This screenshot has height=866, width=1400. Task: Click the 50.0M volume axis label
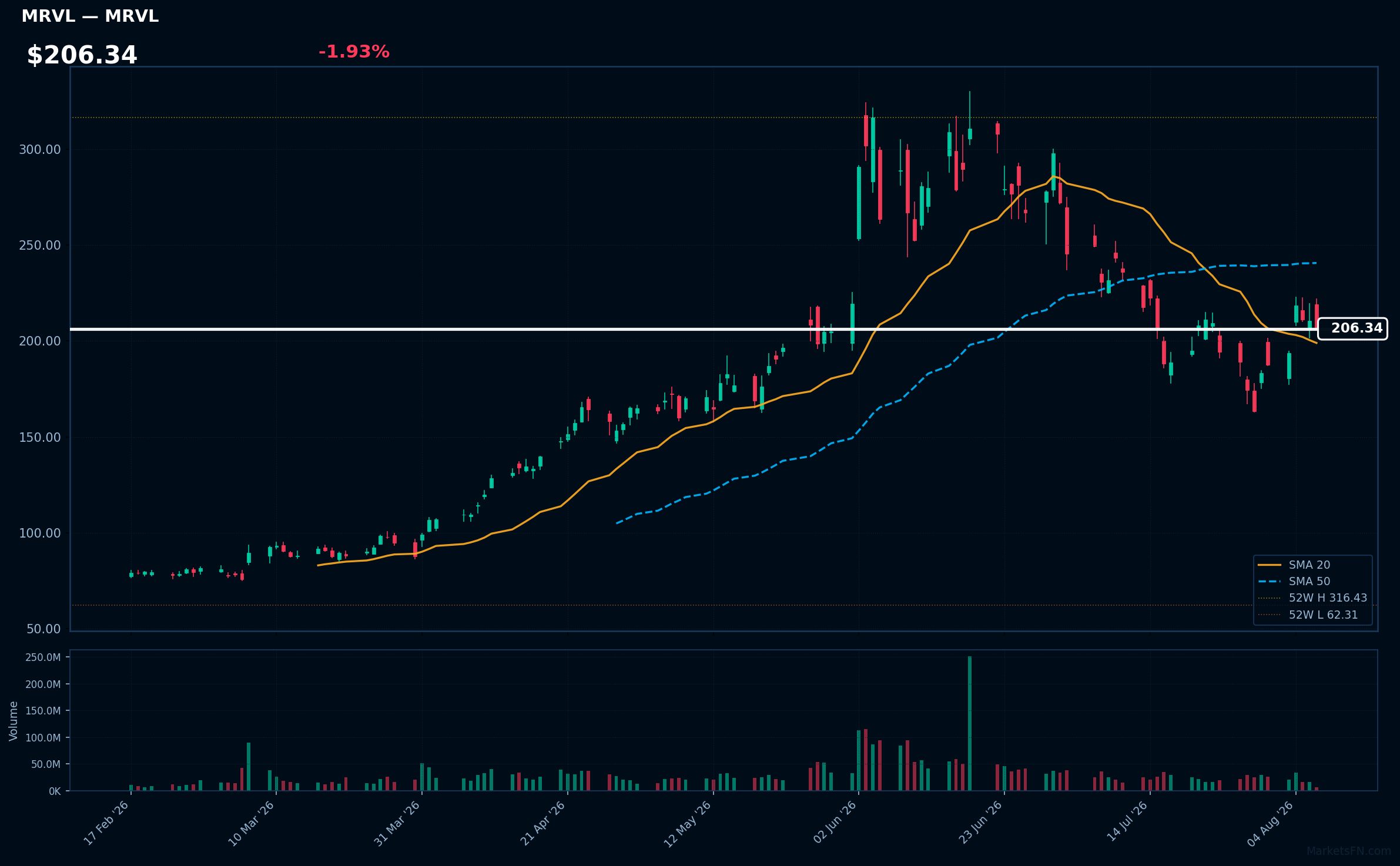(46, 764)
